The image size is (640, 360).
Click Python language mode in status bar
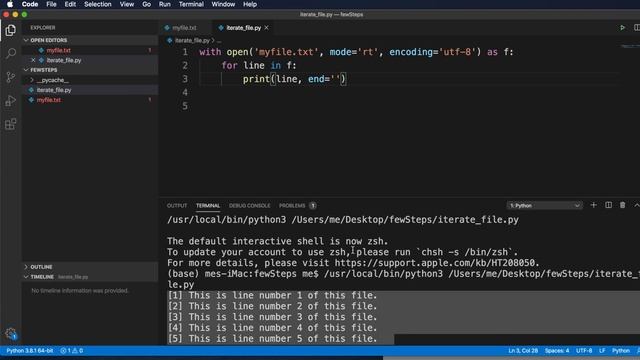point(621,351)
